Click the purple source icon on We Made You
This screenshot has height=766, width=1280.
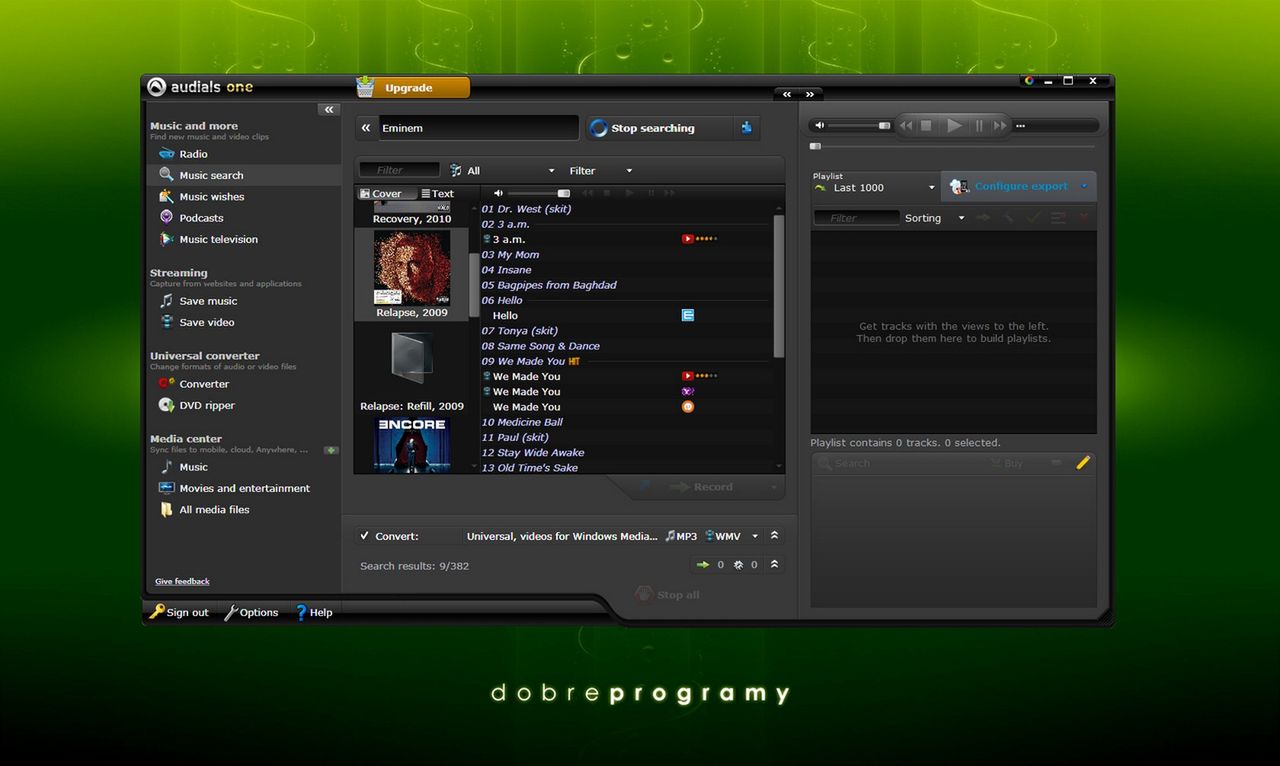(x=688, y=392)
